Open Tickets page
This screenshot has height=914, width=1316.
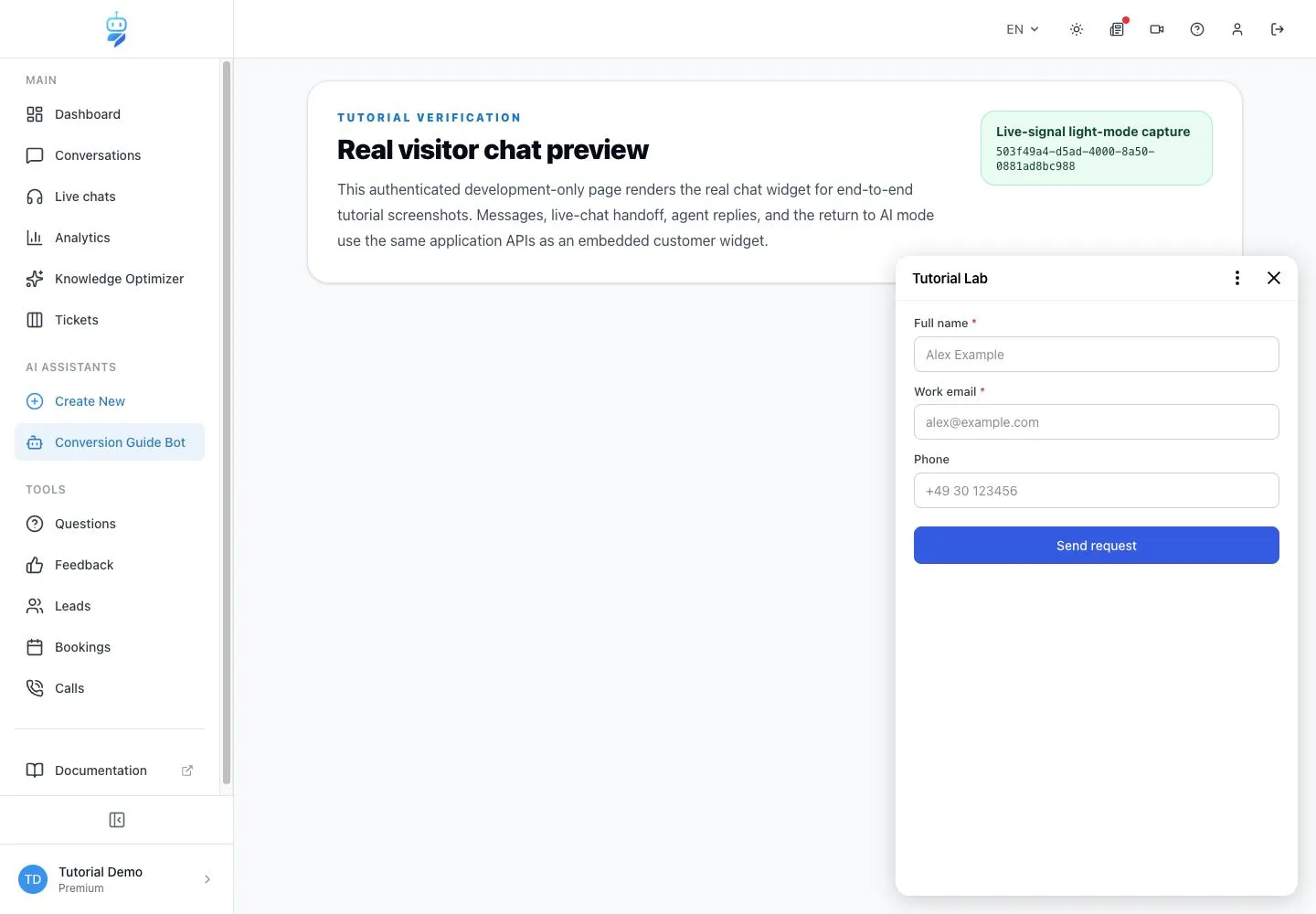click(110, 320)
